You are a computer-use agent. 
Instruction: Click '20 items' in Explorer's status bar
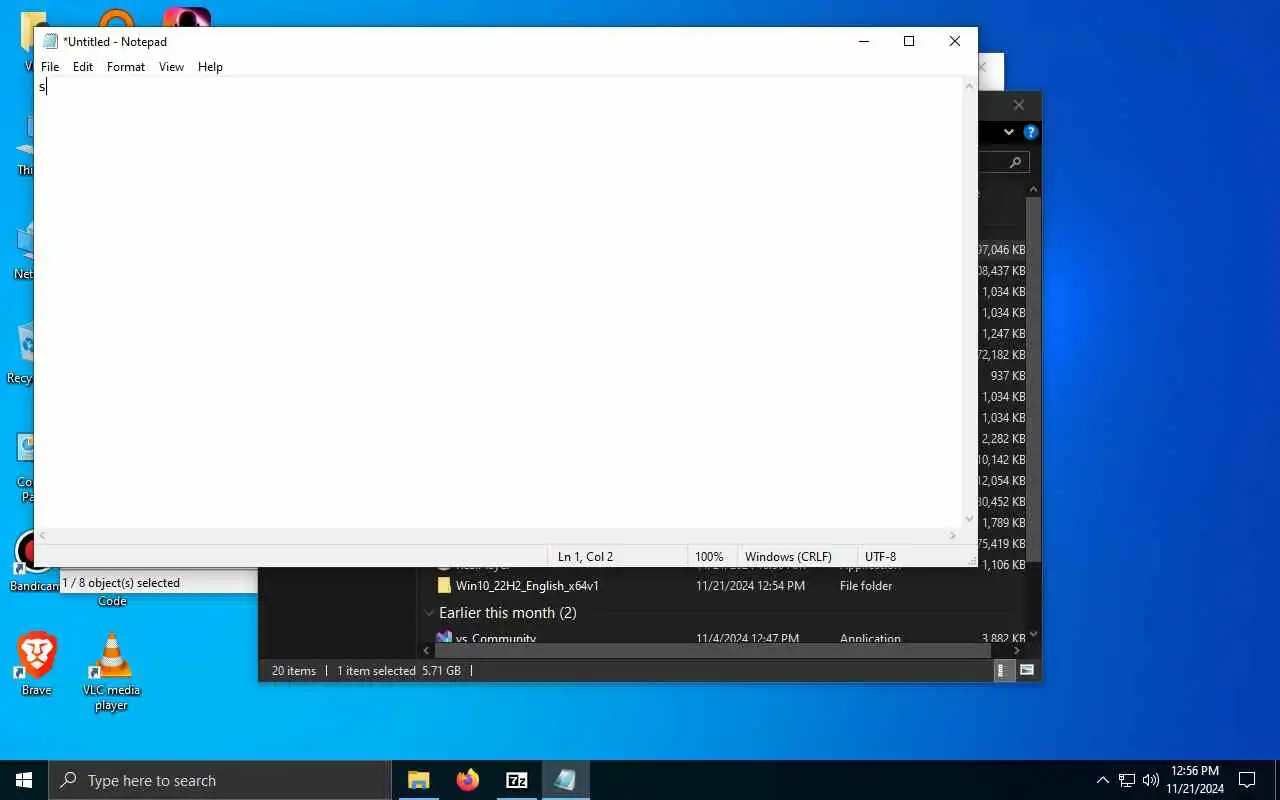[x=294, y=671]
